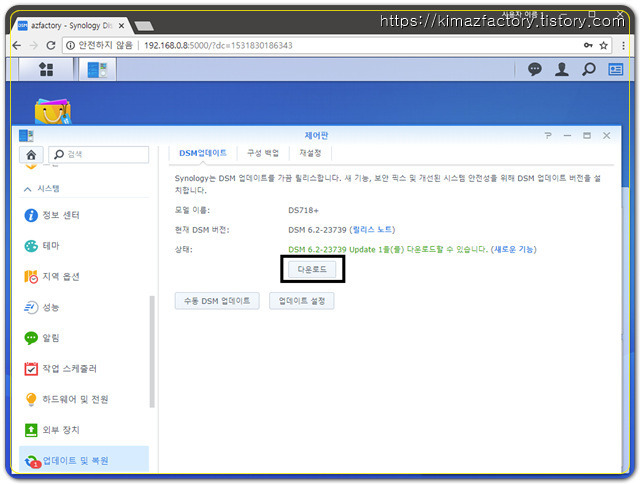Bookmark the page with star icon
This screenshot has width=640, height=484.
[x=604, y=45]
